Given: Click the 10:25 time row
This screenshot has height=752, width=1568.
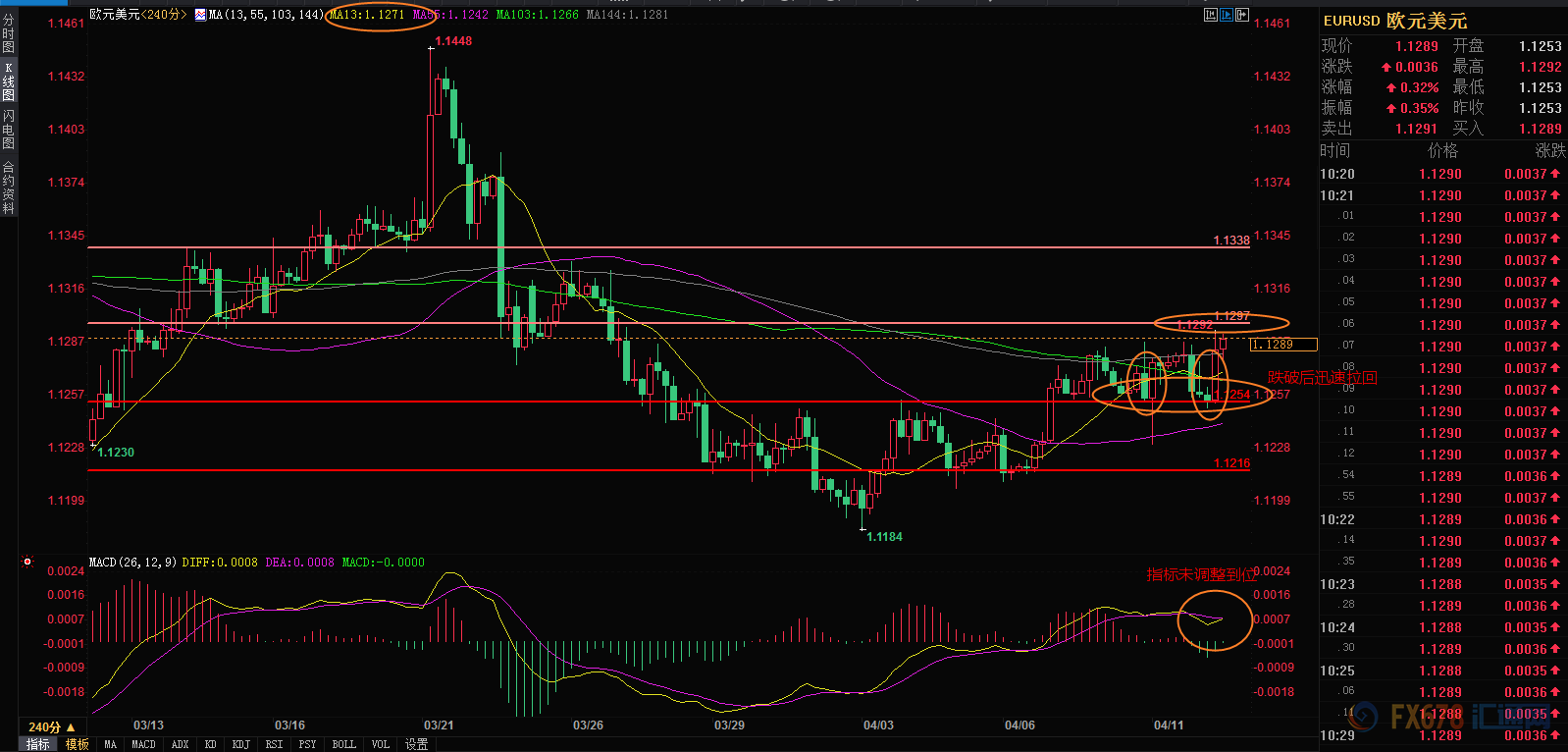Looking at the screenshot, I should point(1442,671).
